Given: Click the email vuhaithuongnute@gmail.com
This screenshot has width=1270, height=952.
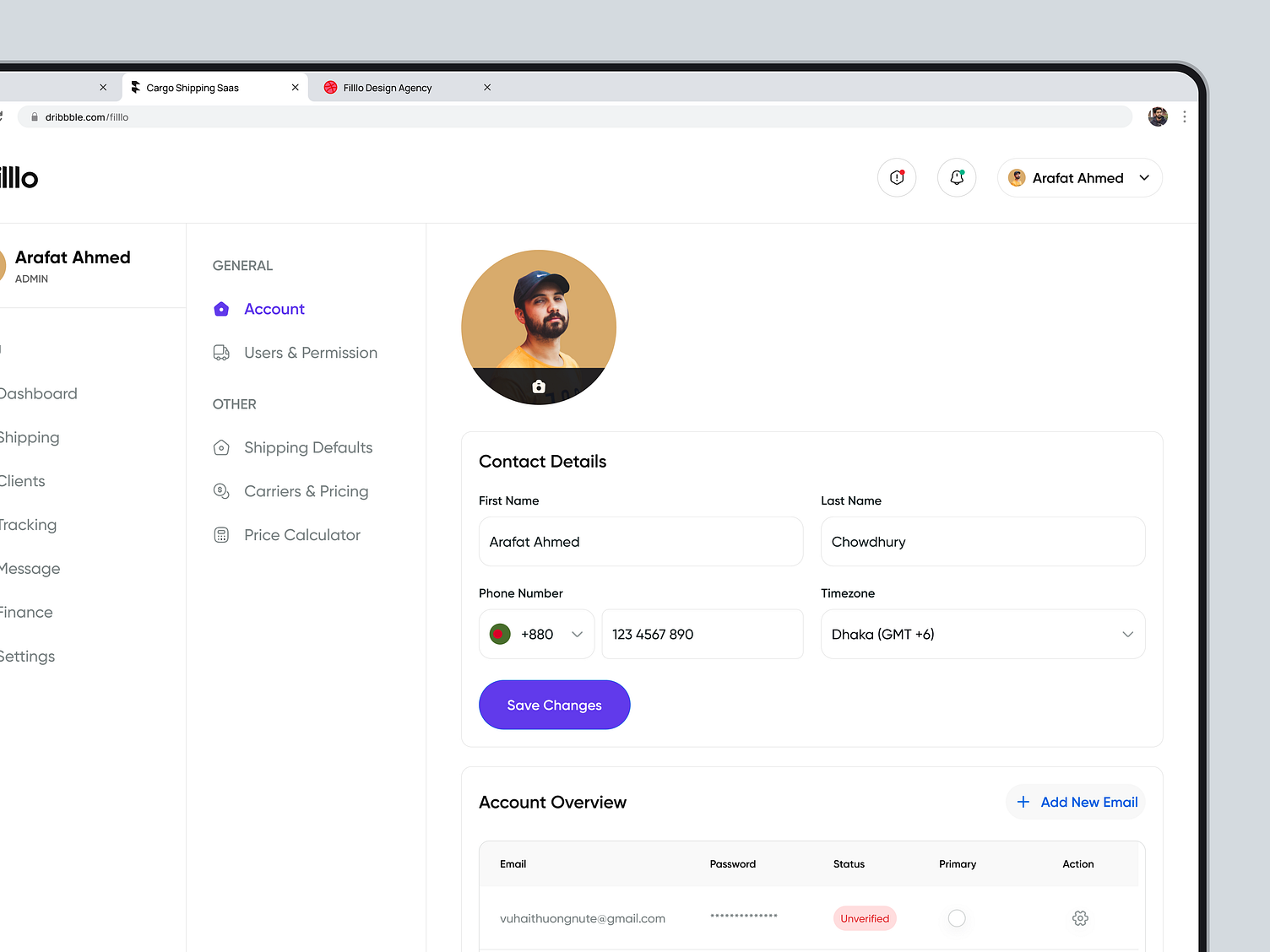Looking at the screenshot, I should 583,918.
